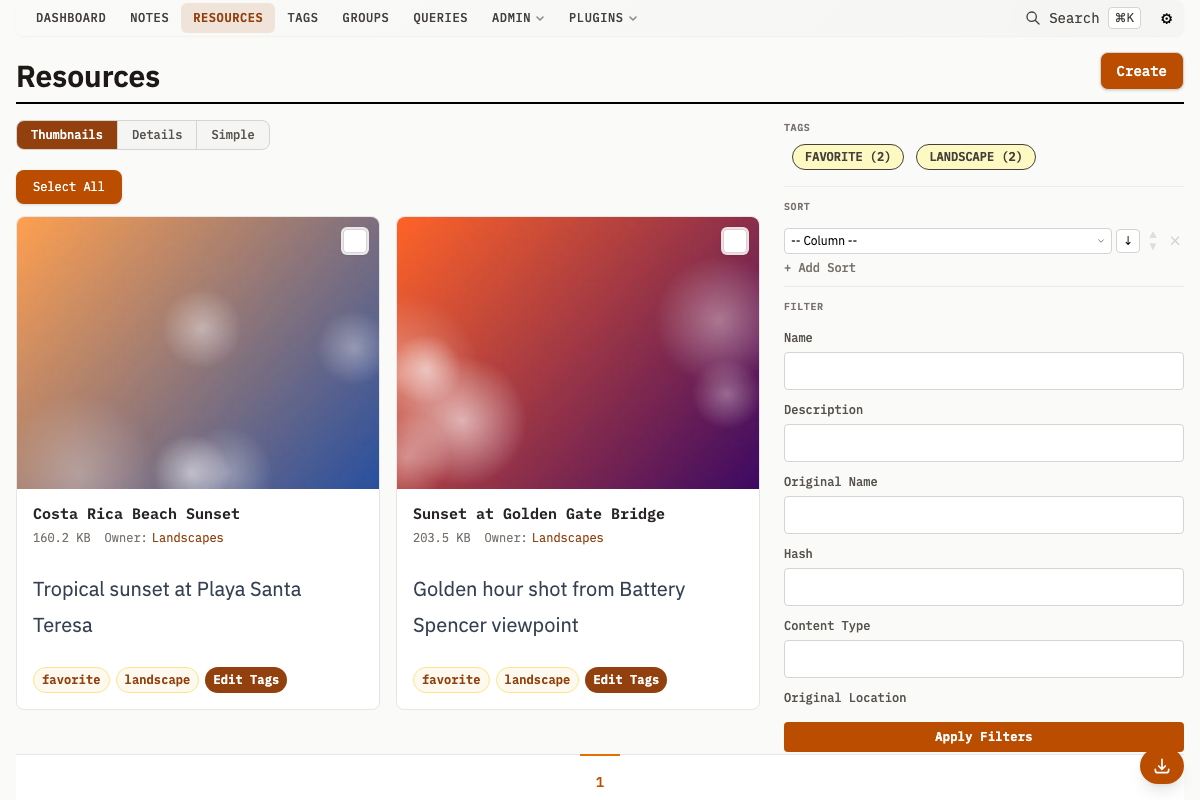Select the Sunset at Golden Gate Bridge checkbox
This screenshot has height=800, width=1200.
[x=735, y=240]
